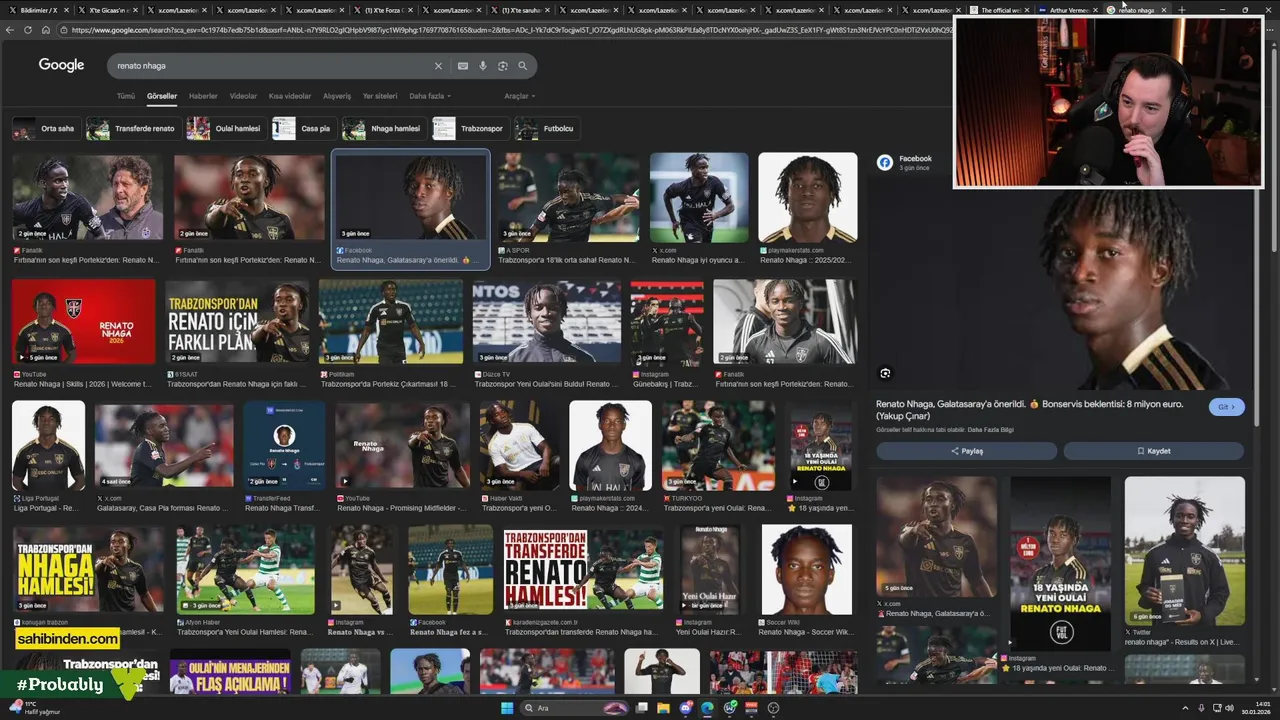Screen dimensions: 1280x720
Task: Open the red YouTube 'Renato Nhaga 2026' thumbnail
Action: tap(84, 322)
